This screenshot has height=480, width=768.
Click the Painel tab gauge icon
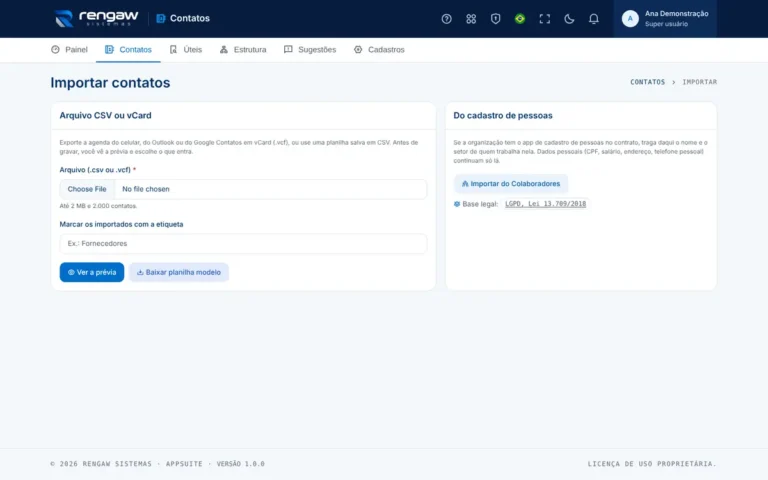(55, 49)
